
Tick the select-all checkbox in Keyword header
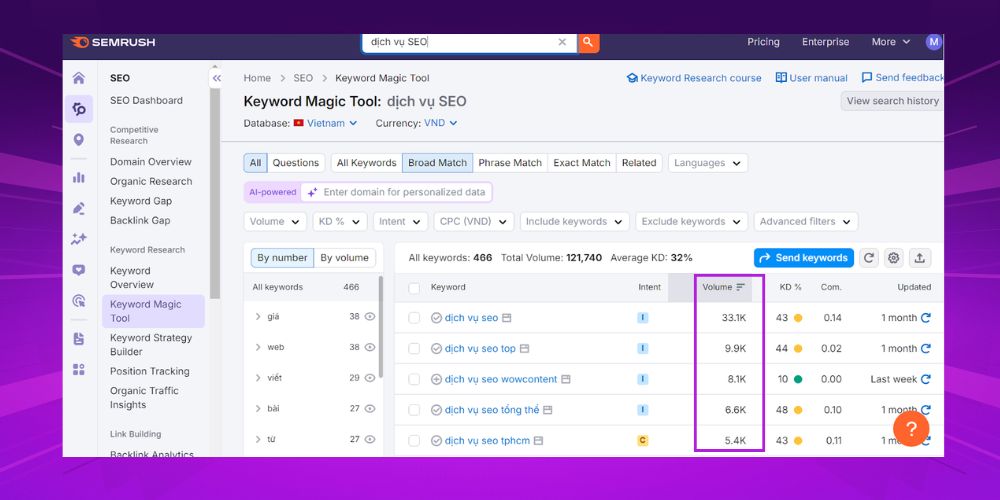pyautogui.click(x=414, y=288)
